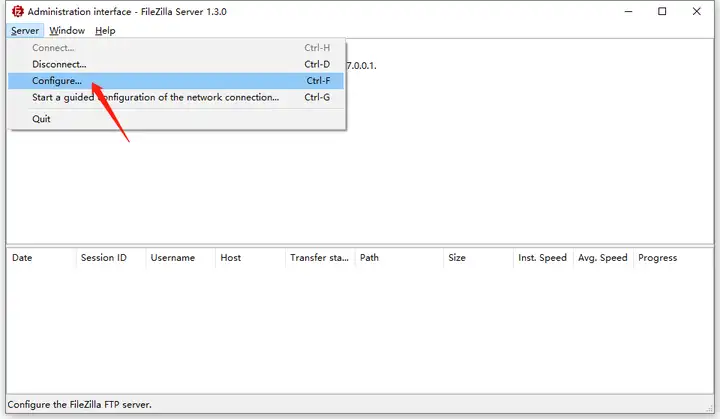Choose Configure... in the Server menu
The height and width of the screenshot is (419, 720).
click(176, 81)
